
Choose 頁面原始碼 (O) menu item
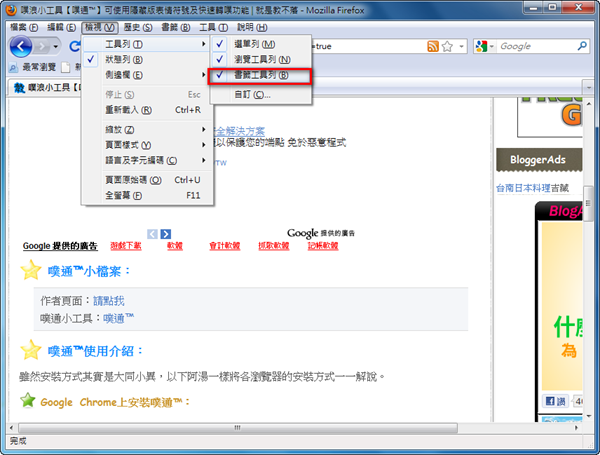click(147, 180)
